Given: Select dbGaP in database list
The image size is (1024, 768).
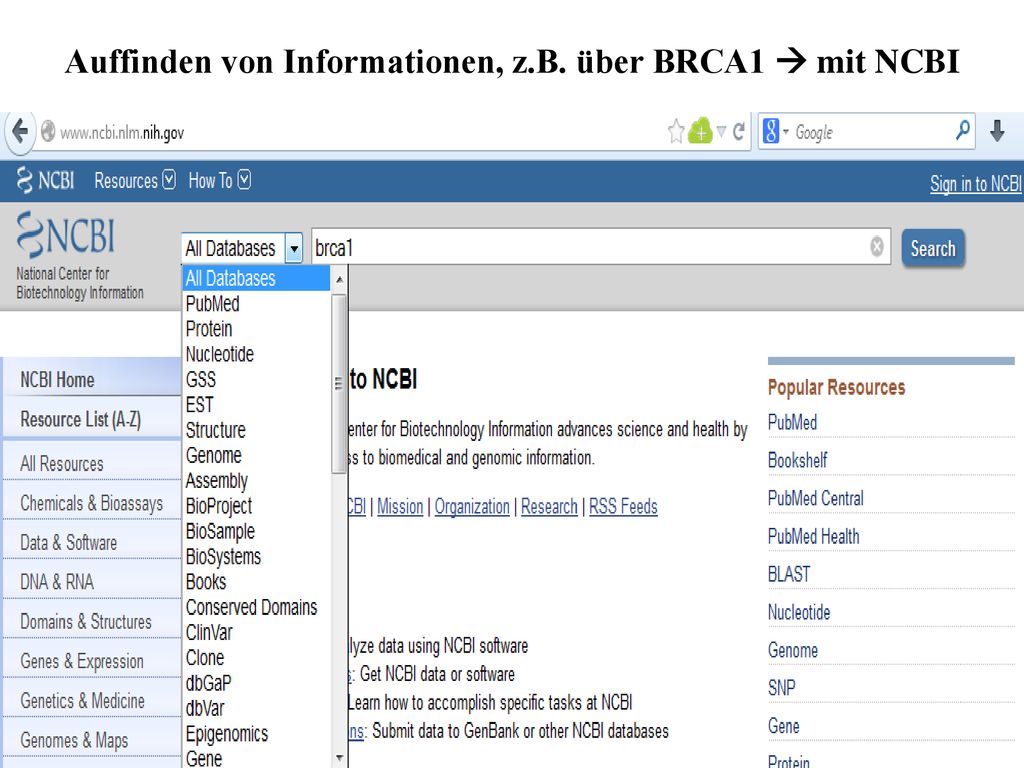Looking at the screenshot, I should pos(256,684).
